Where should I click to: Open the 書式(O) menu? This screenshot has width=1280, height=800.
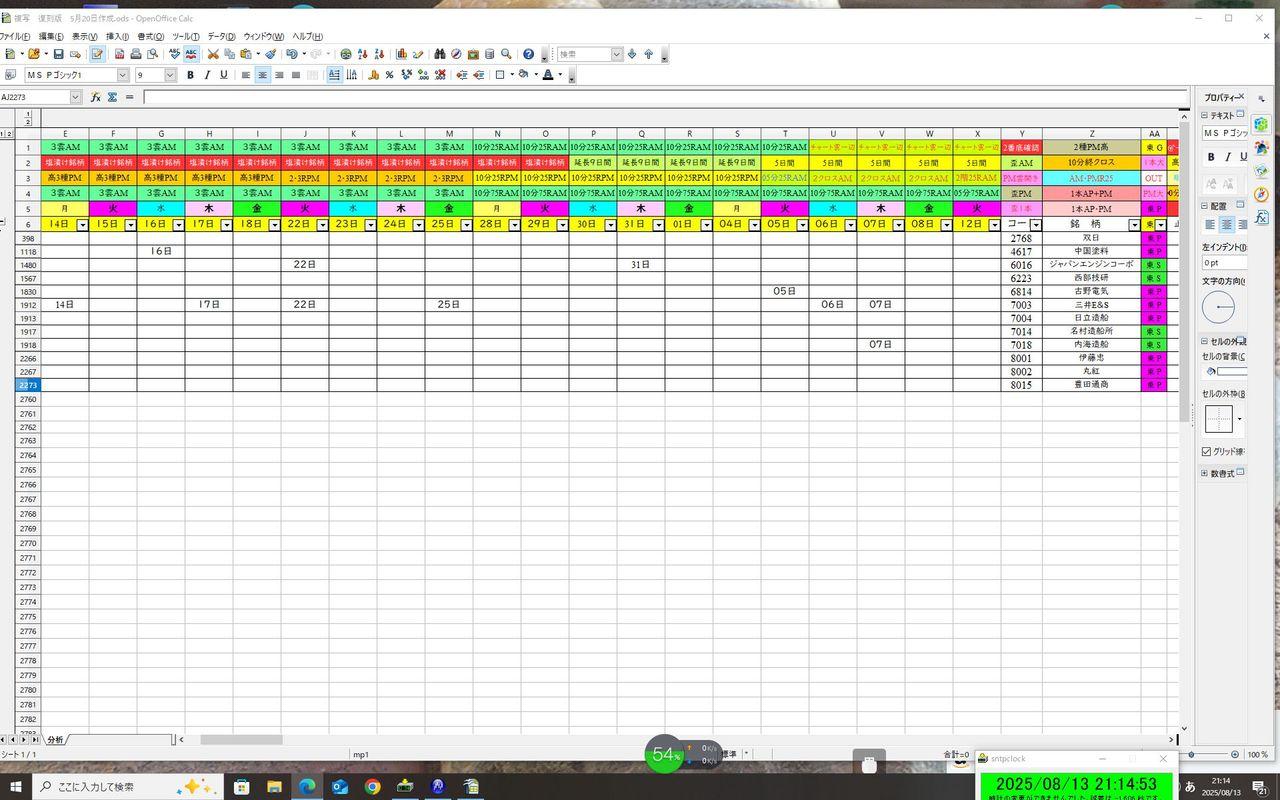(x=150, y=36)
